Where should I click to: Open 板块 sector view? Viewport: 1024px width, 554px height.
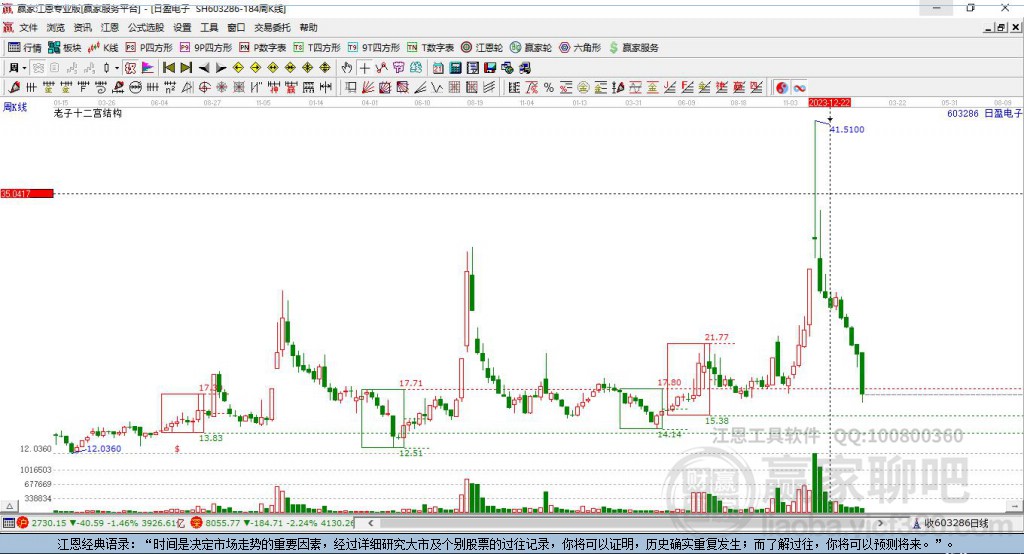65,48
